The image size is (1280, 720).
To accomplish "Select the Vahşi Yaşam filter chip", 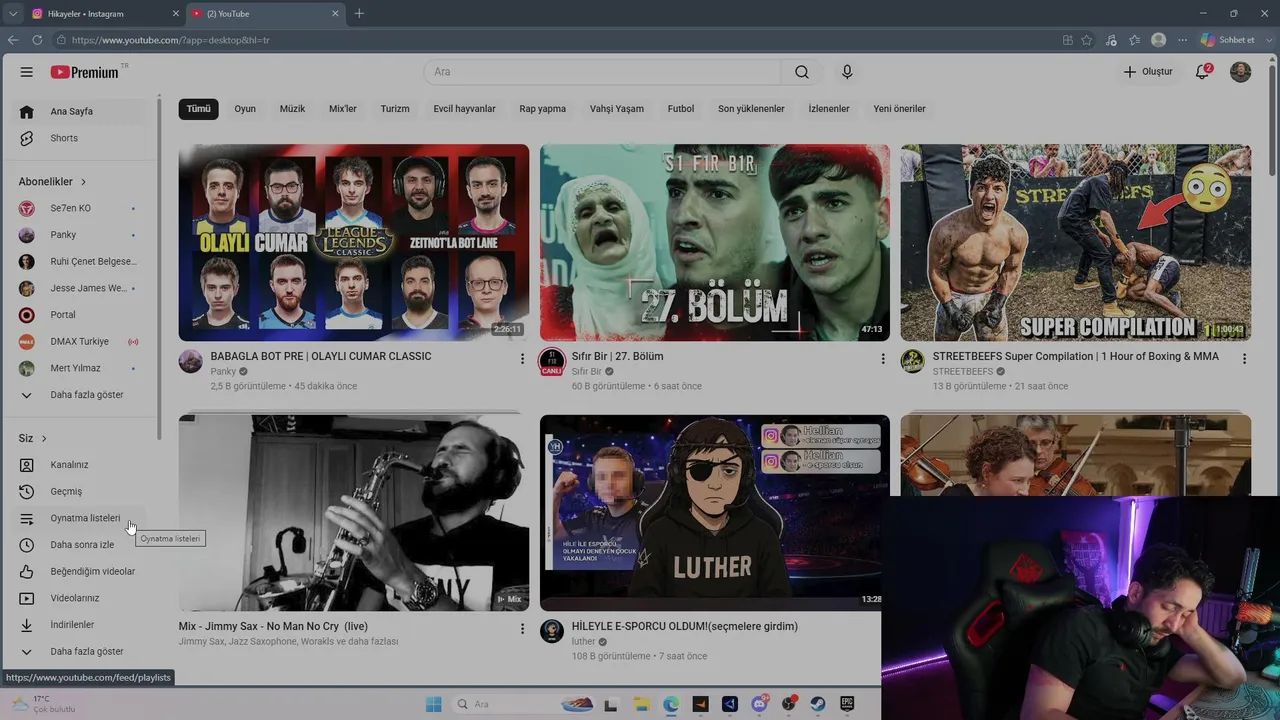I will tap(617, 109).
